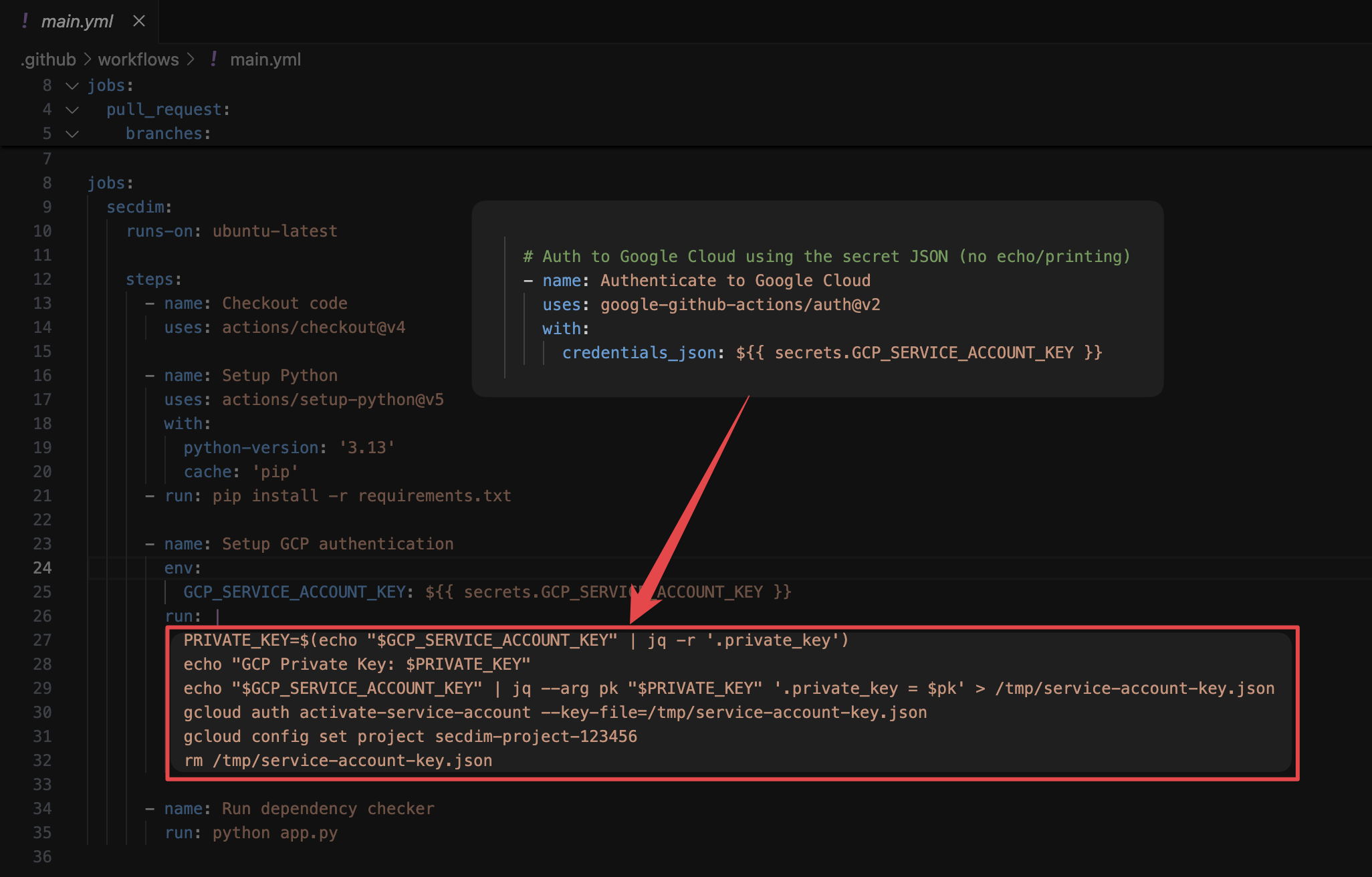The image size is (1372, 877).
Task: Select the main.yml tab
Action: pyautogui.click(x=77, y=21)
